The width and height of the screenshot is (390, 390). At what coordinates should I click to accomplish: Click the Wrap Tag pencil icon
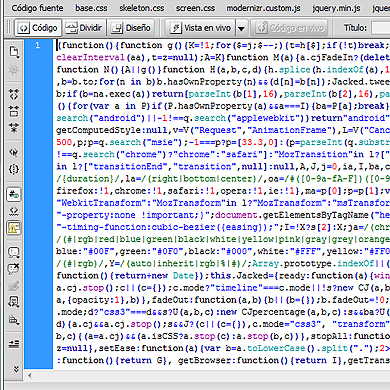coord(14,286)
